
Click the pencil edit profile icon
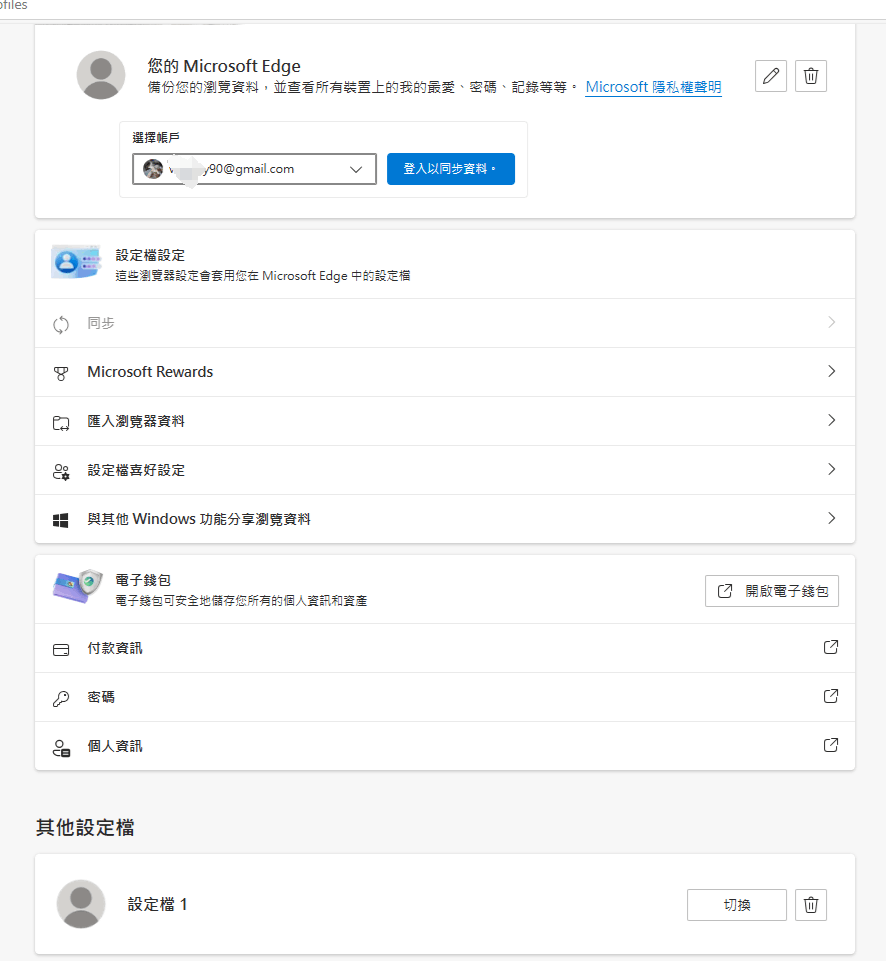(771, 76)
